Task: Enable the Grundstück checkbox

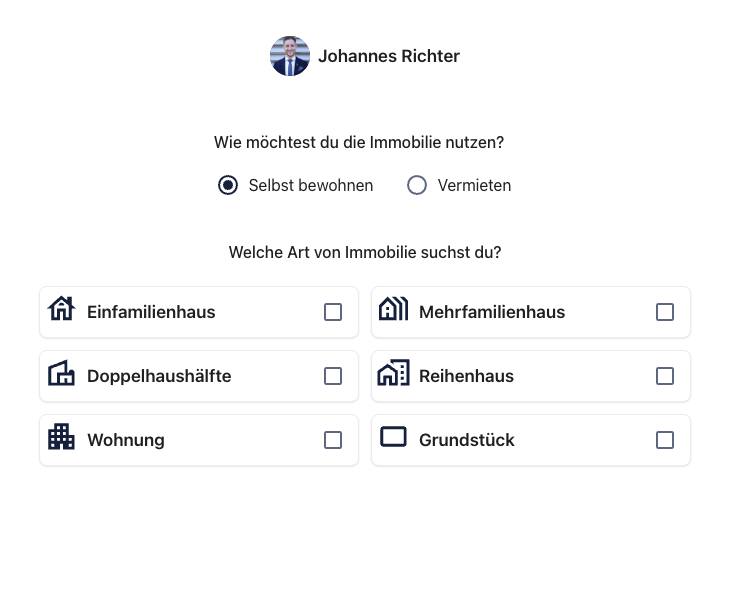Action: tap(665, 440)
